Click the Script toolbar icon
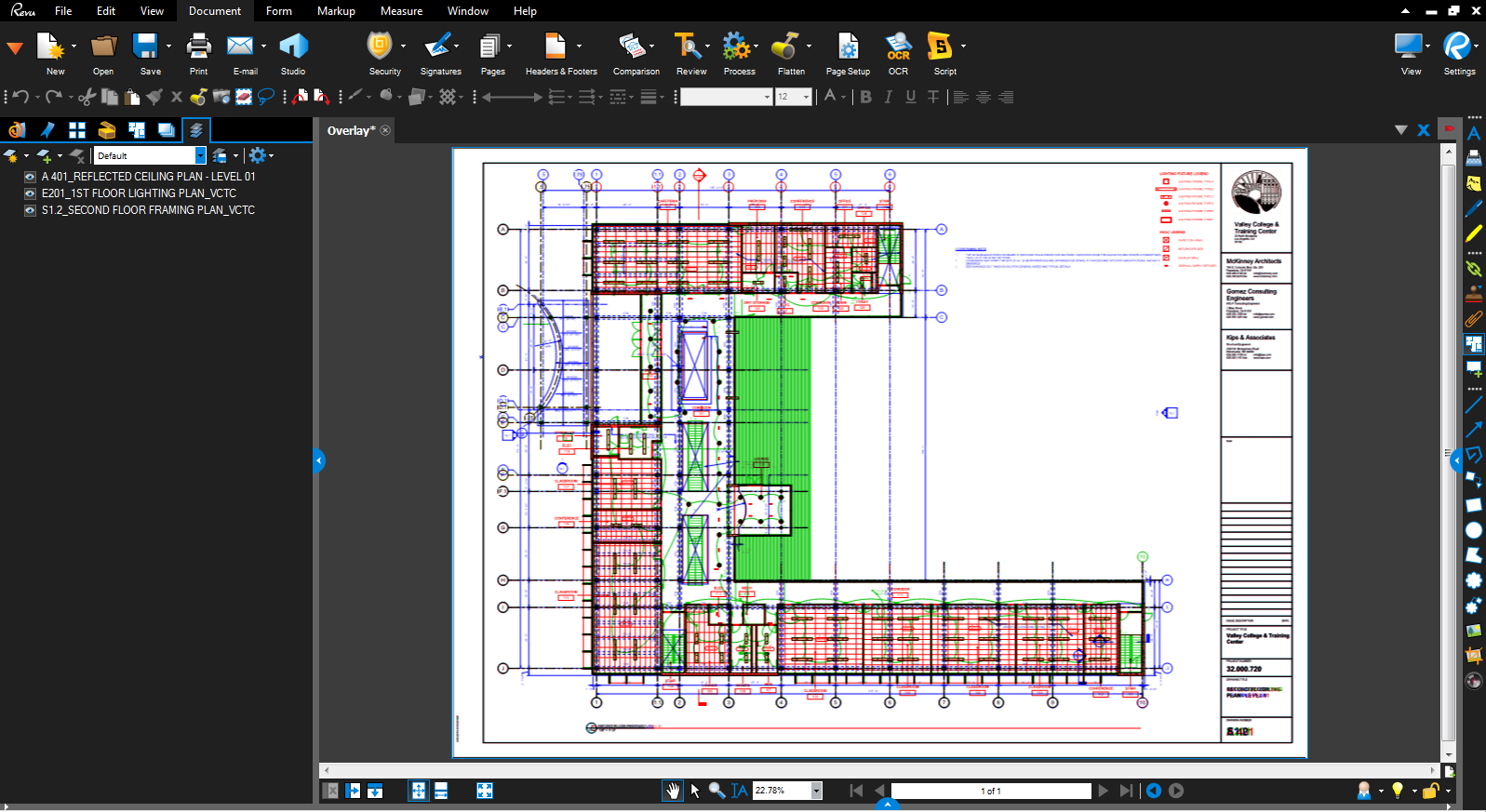The width and height of the screenshot is (1486, 812). coord(940,47)
